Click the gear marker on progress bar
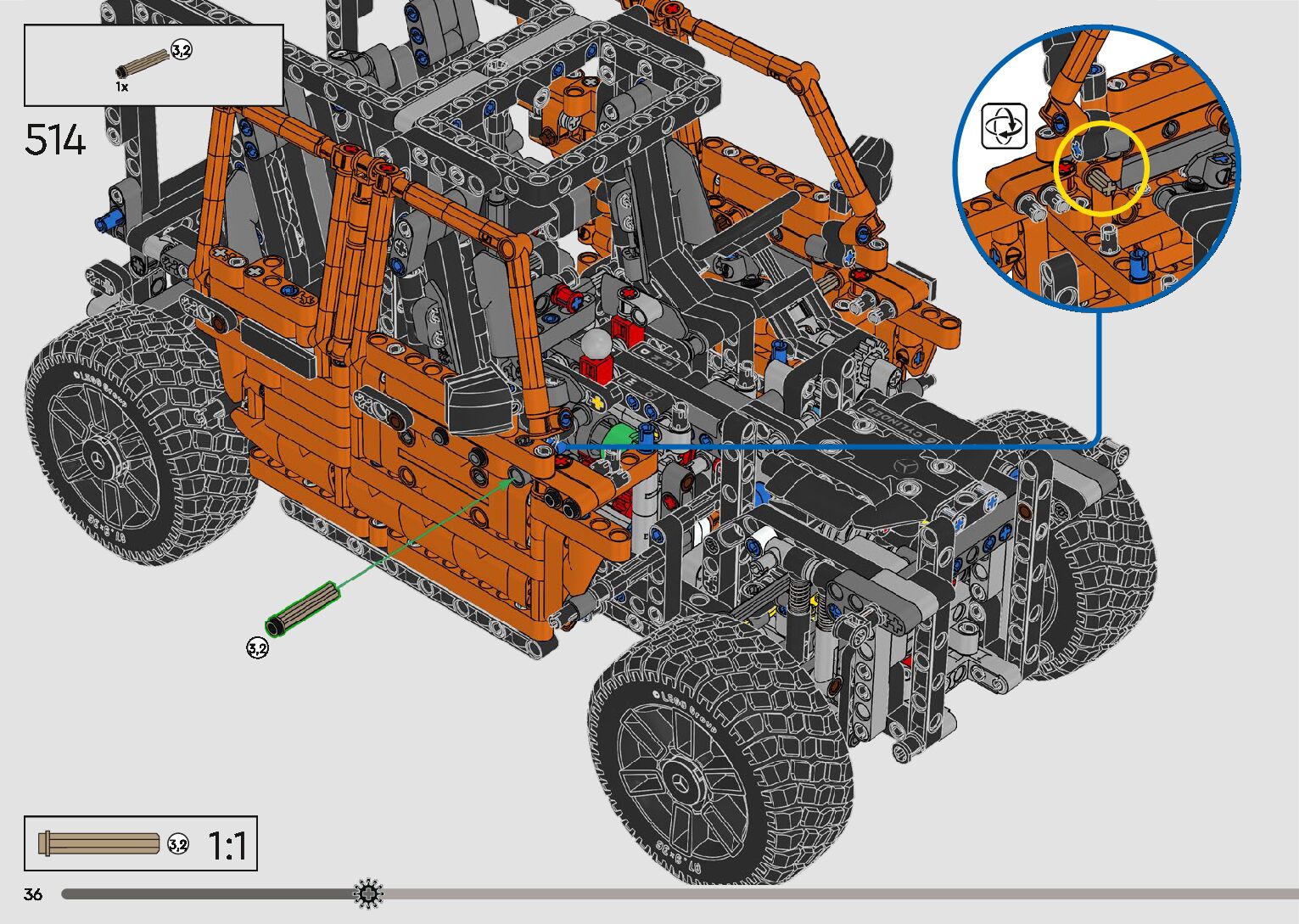This screenshot has width=1299, height=924. click(x=368, y=893)
